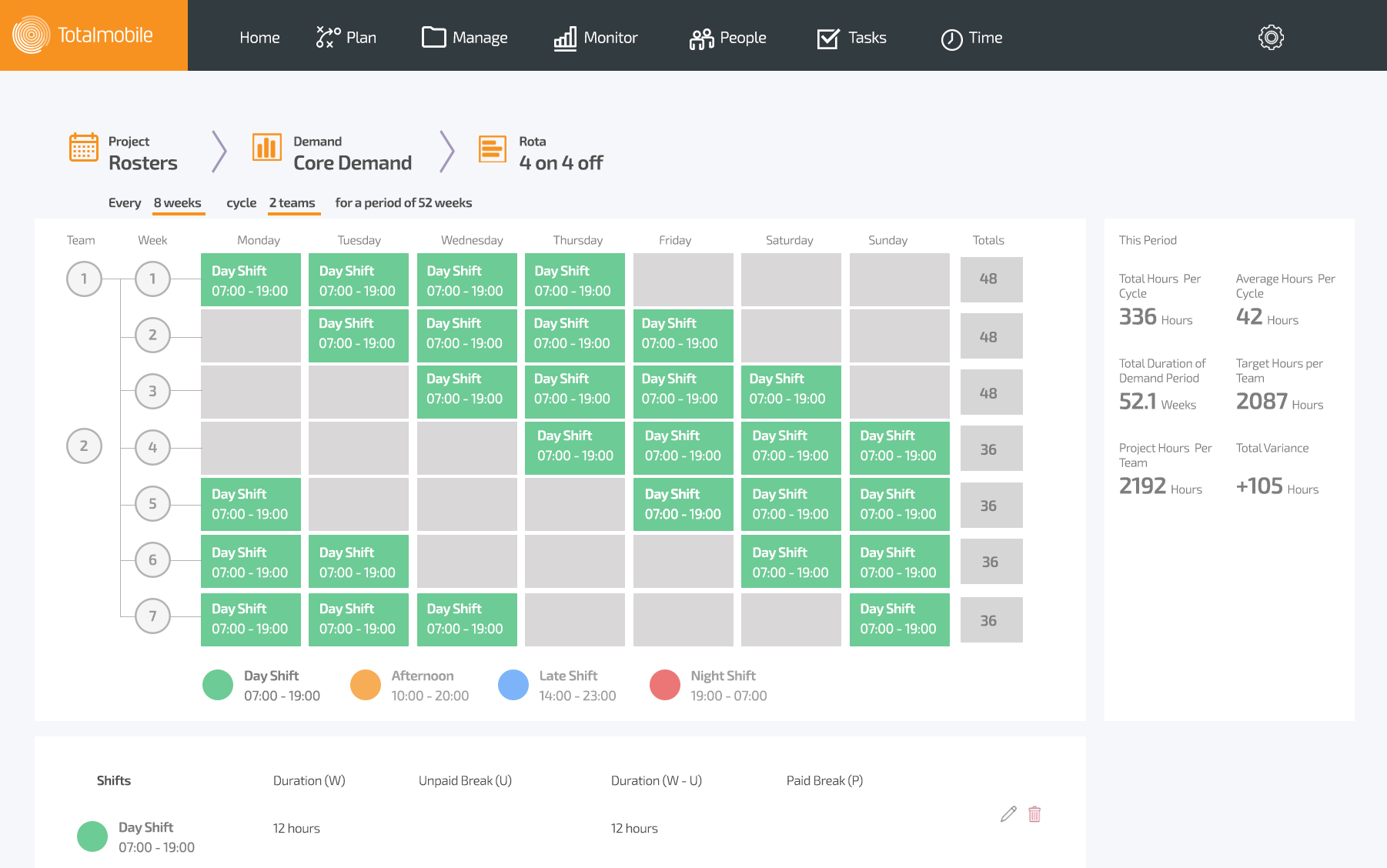The height and width of the screenshot is (868, 1387).
Task: Switch to the Home section
Action: 259,37
